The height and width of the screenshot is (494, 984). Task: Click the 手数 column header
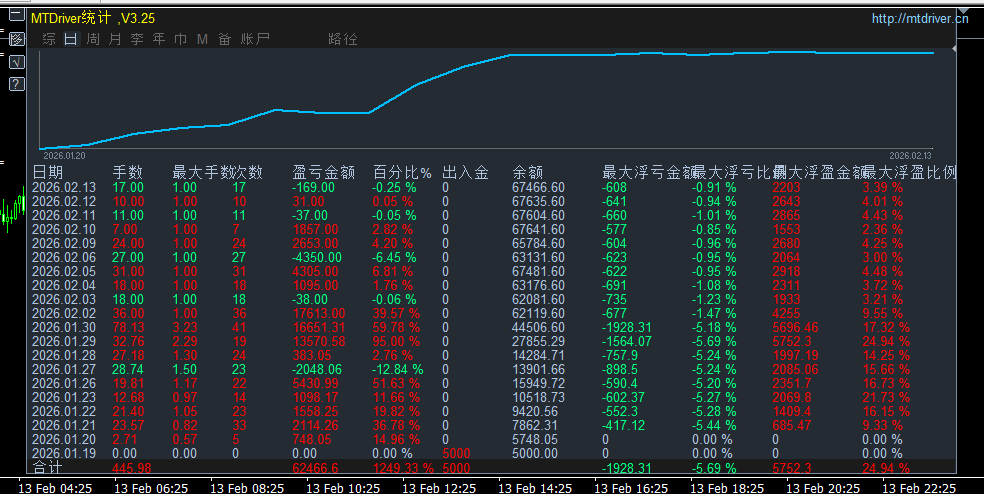pos(127,172)
